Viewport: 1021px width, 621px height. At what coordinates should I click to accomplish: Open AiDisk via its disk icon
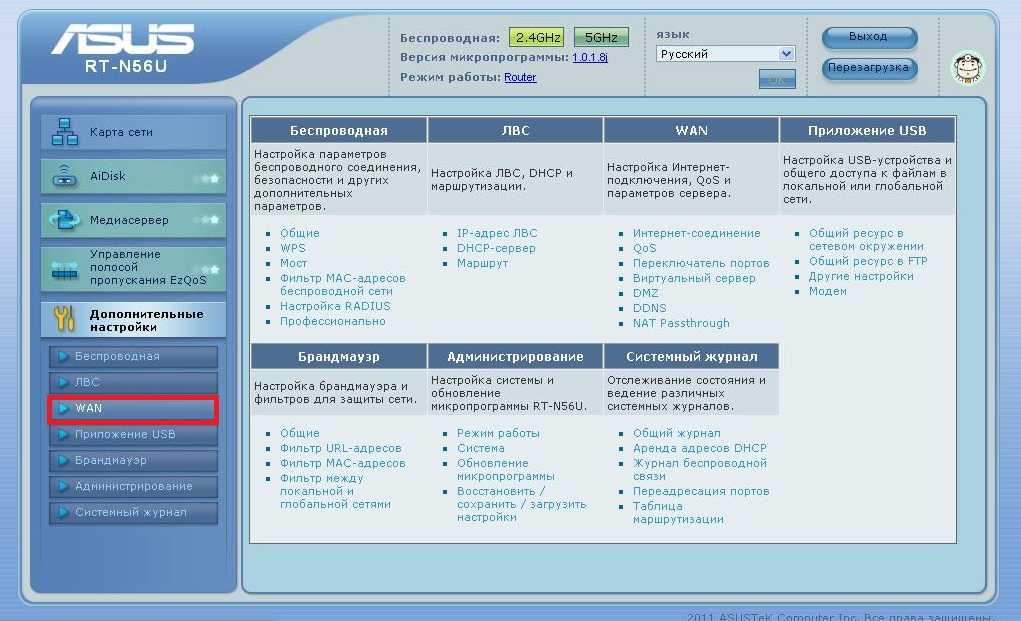[65, 176]
